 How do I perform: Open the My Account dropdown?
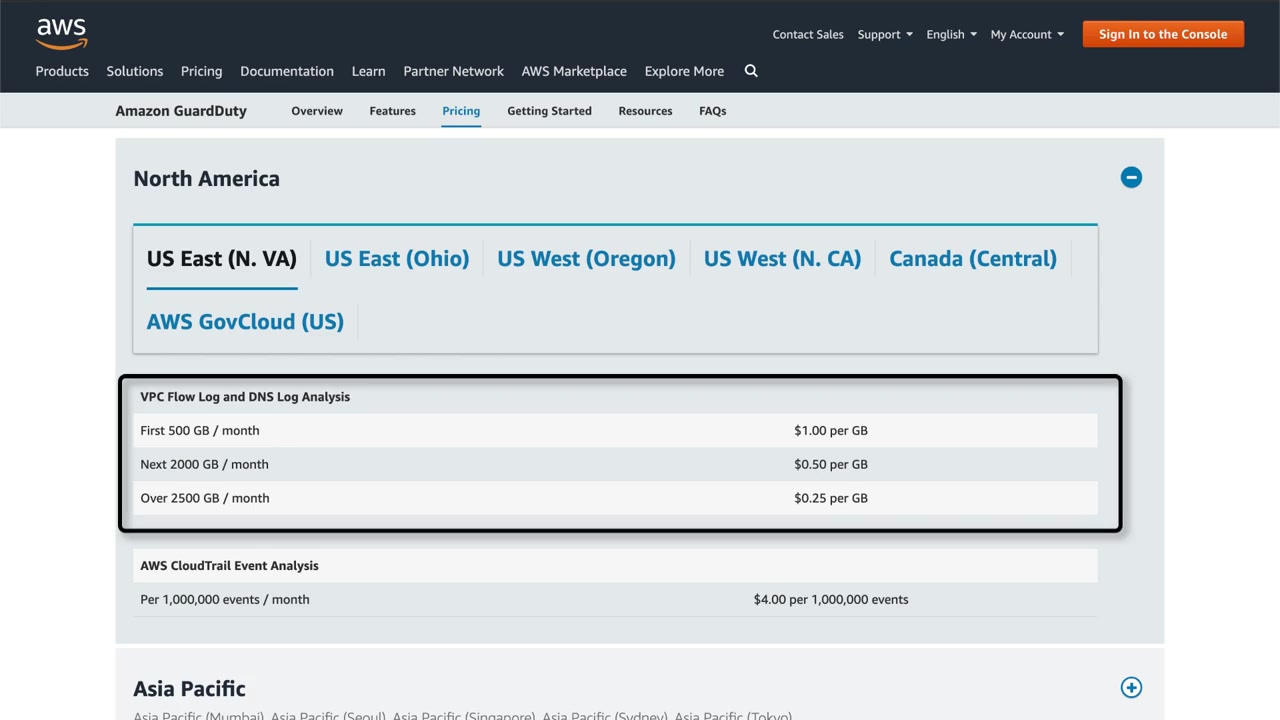(x=1027, y=34)
